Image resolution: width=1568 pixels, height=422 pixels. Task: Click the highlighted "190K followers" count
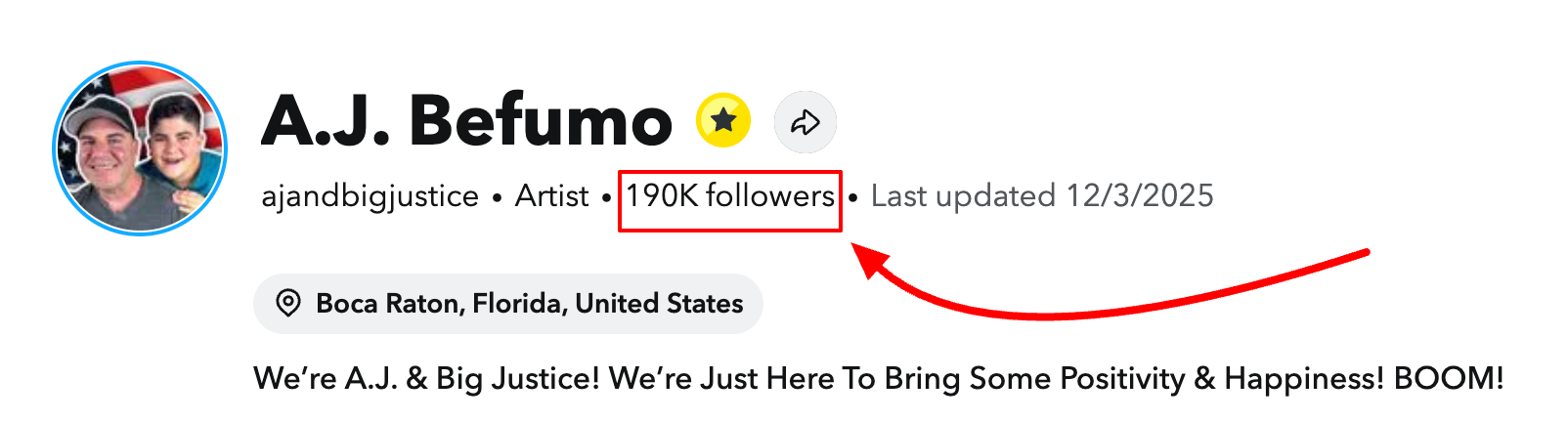point(730,196)
